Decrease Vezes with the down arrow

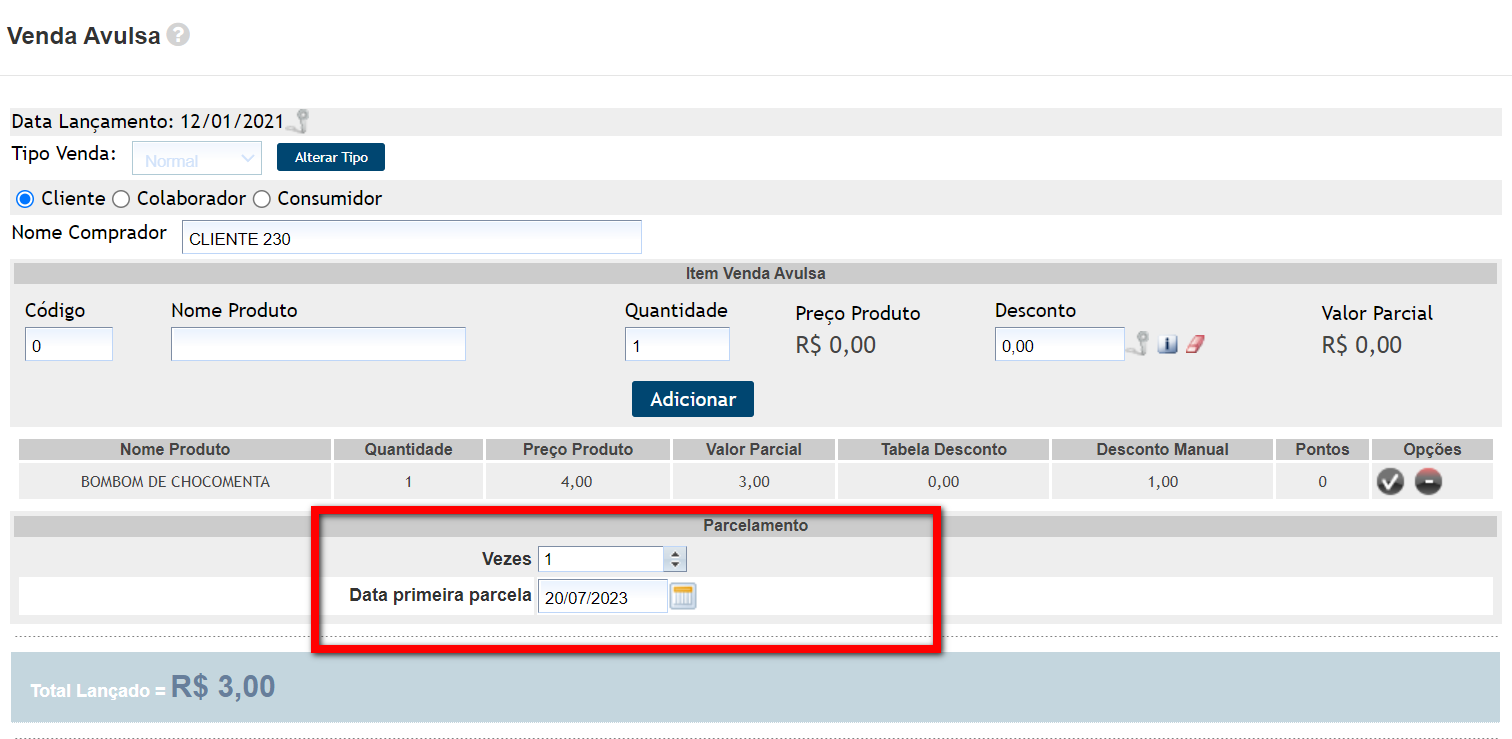(x=676, y=565)
